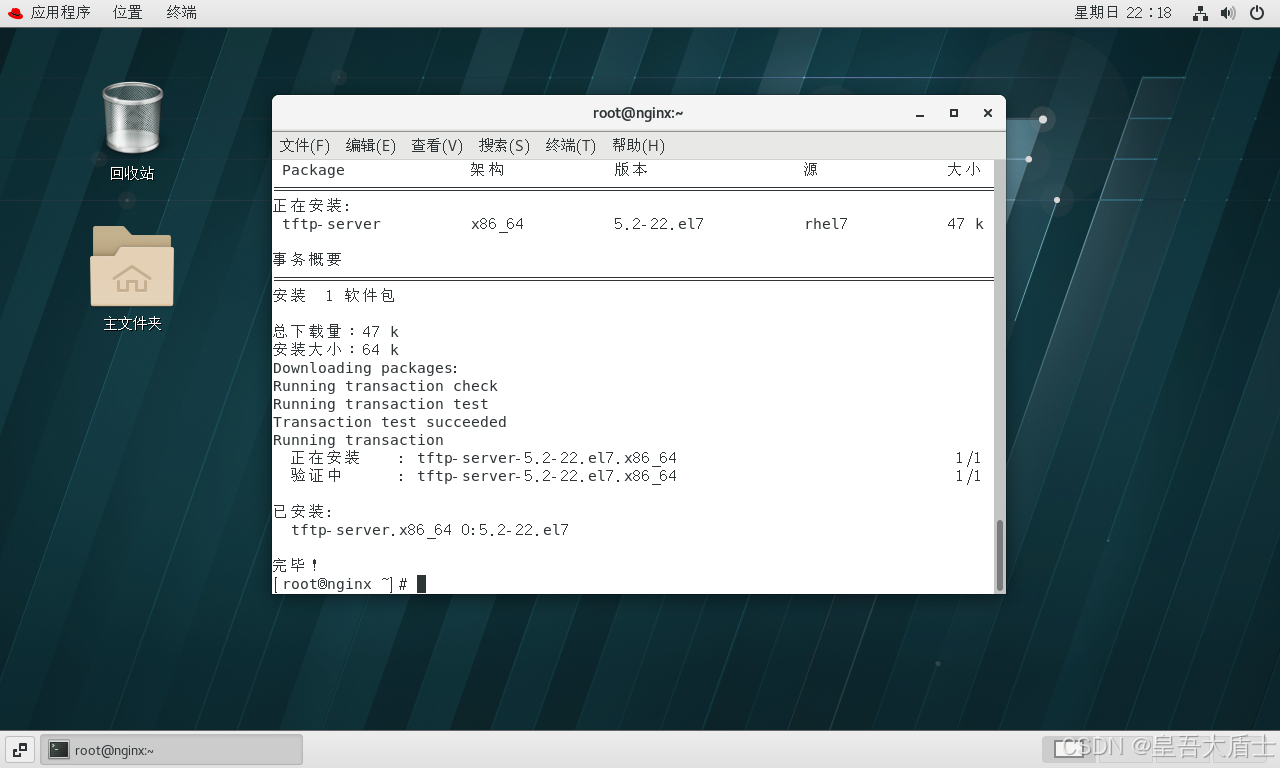Click the volume speaker icon in top panel
The width and height of the screenshot is (1280, 768).
click(x=1229, y=13)
